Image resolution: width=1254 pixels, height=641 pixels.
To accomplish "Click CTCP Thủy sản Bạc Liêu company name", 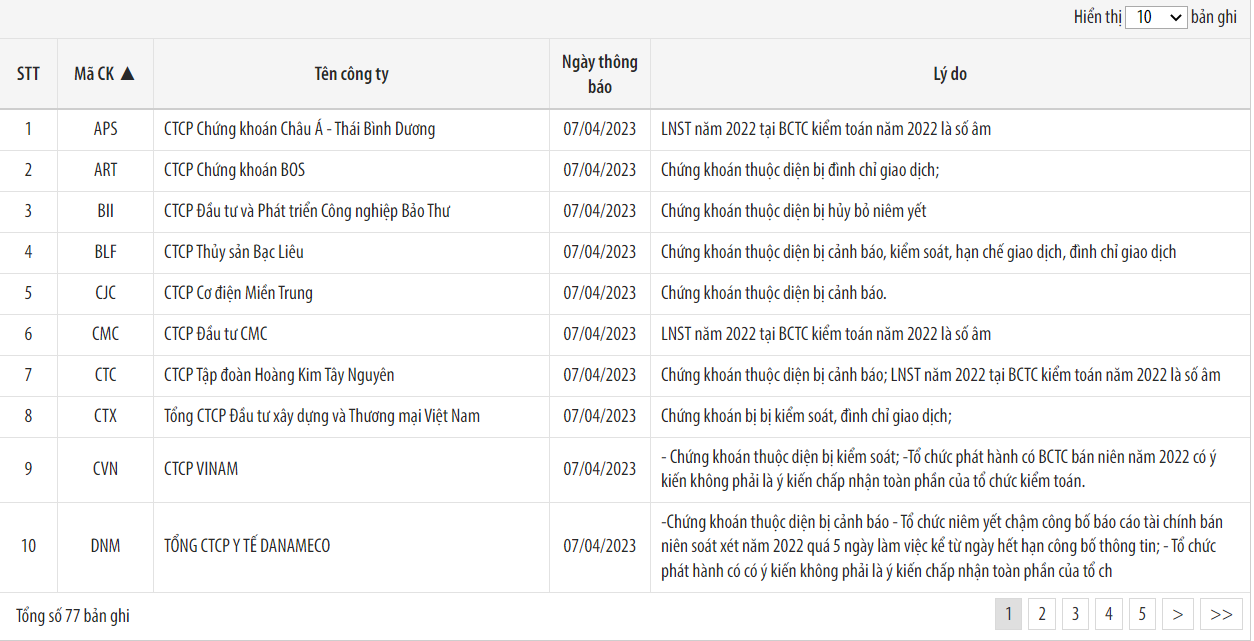I will pos(236,252).
